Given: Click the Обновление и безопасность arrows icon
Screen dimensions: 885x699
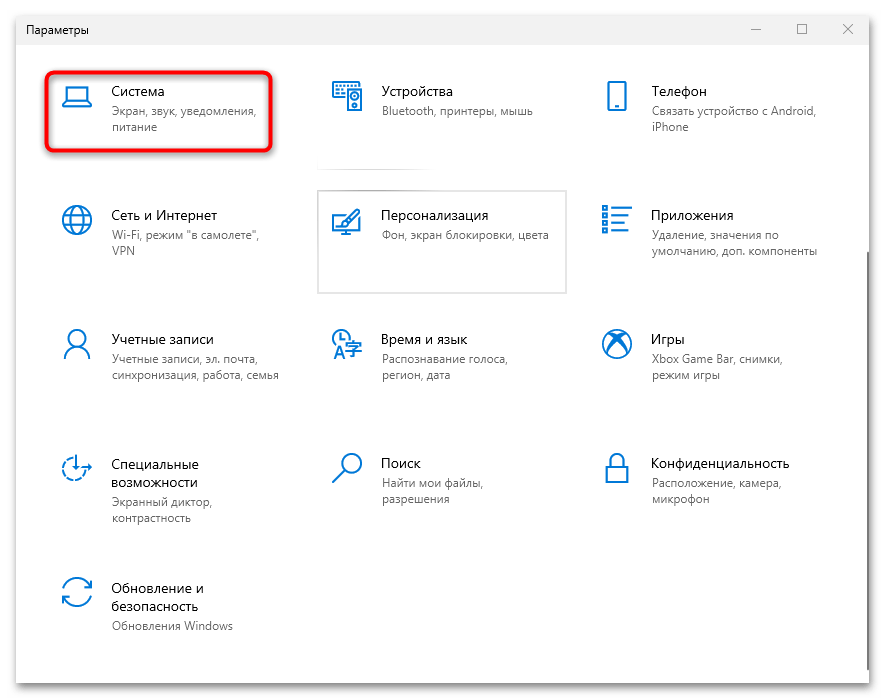Looking at the screenshot, I should click(77, 592).
